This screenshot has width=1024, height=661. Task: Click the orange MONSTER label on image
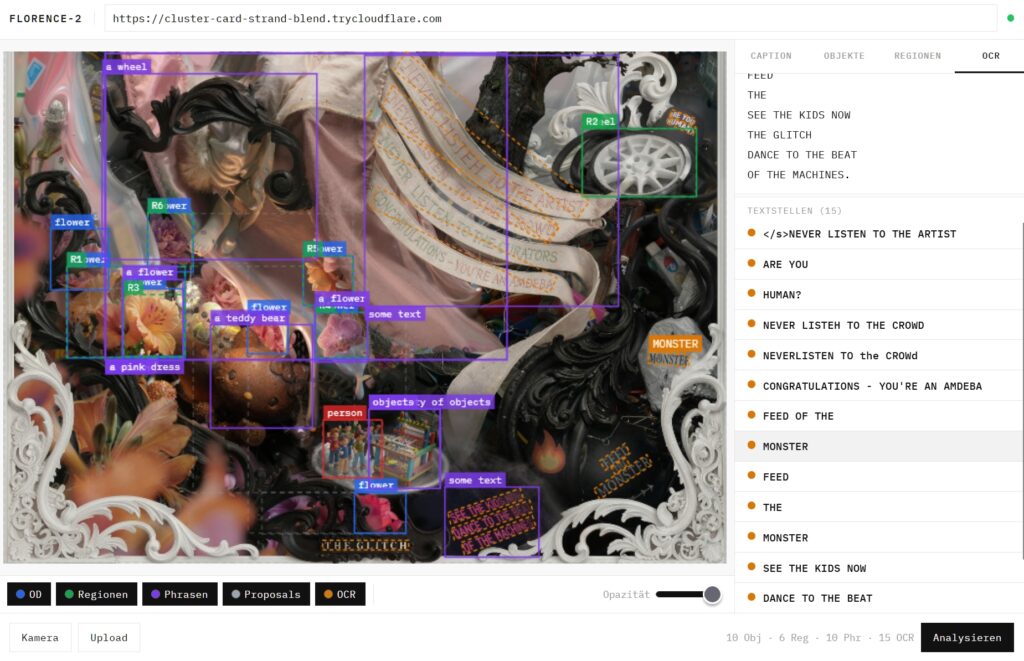click(674, 343)
